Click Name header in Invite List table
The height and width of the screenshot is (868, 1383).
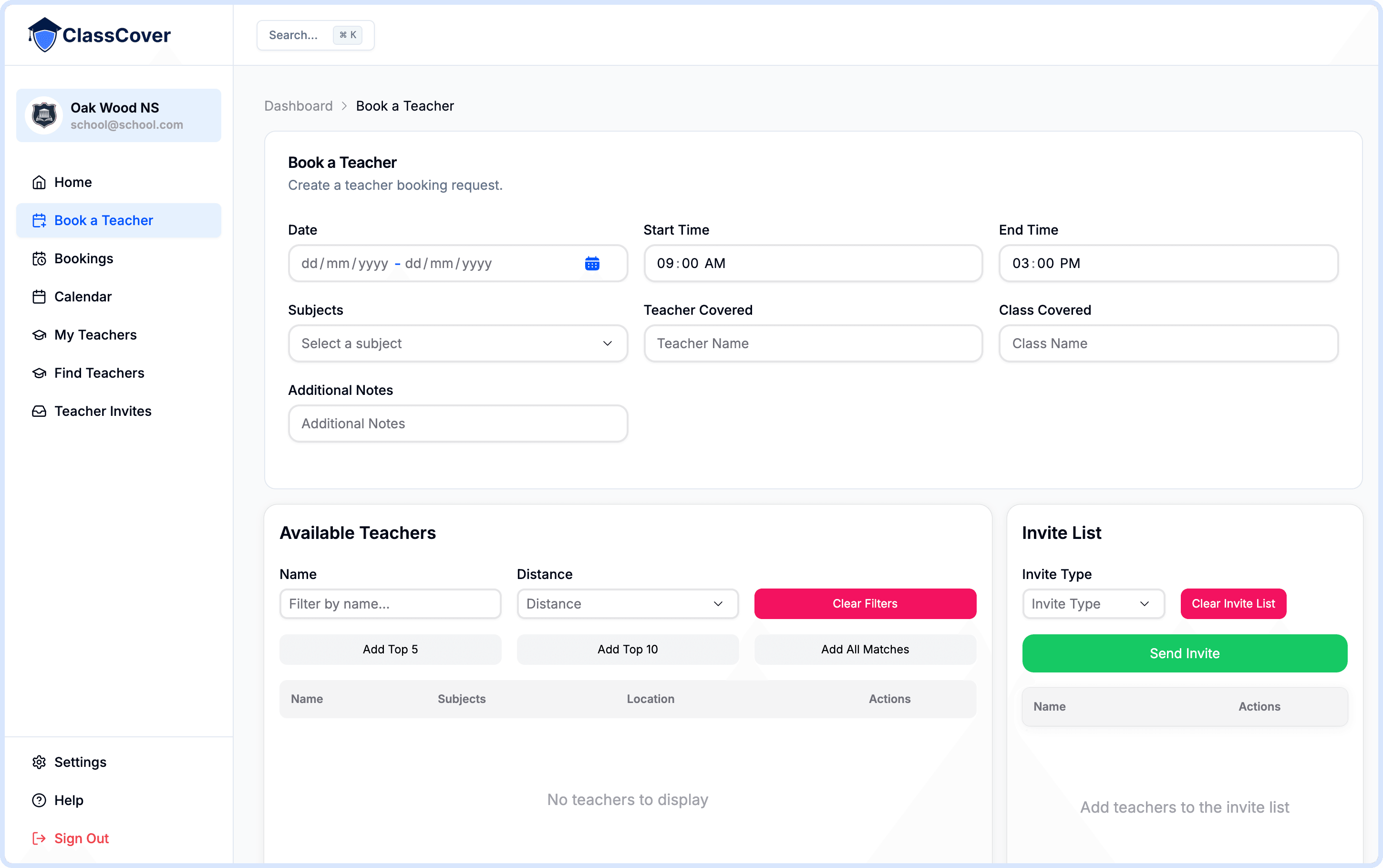coord(1049,707)
